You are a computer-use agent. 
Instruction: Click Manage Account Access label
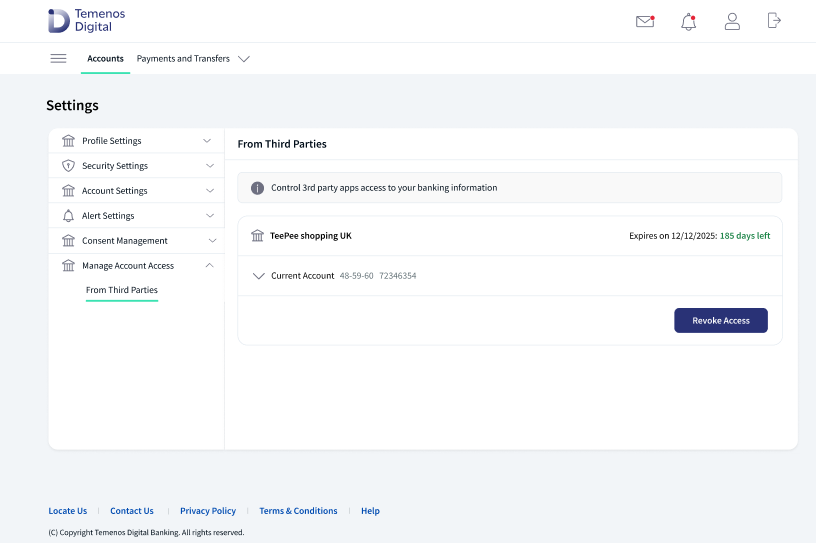128,266
